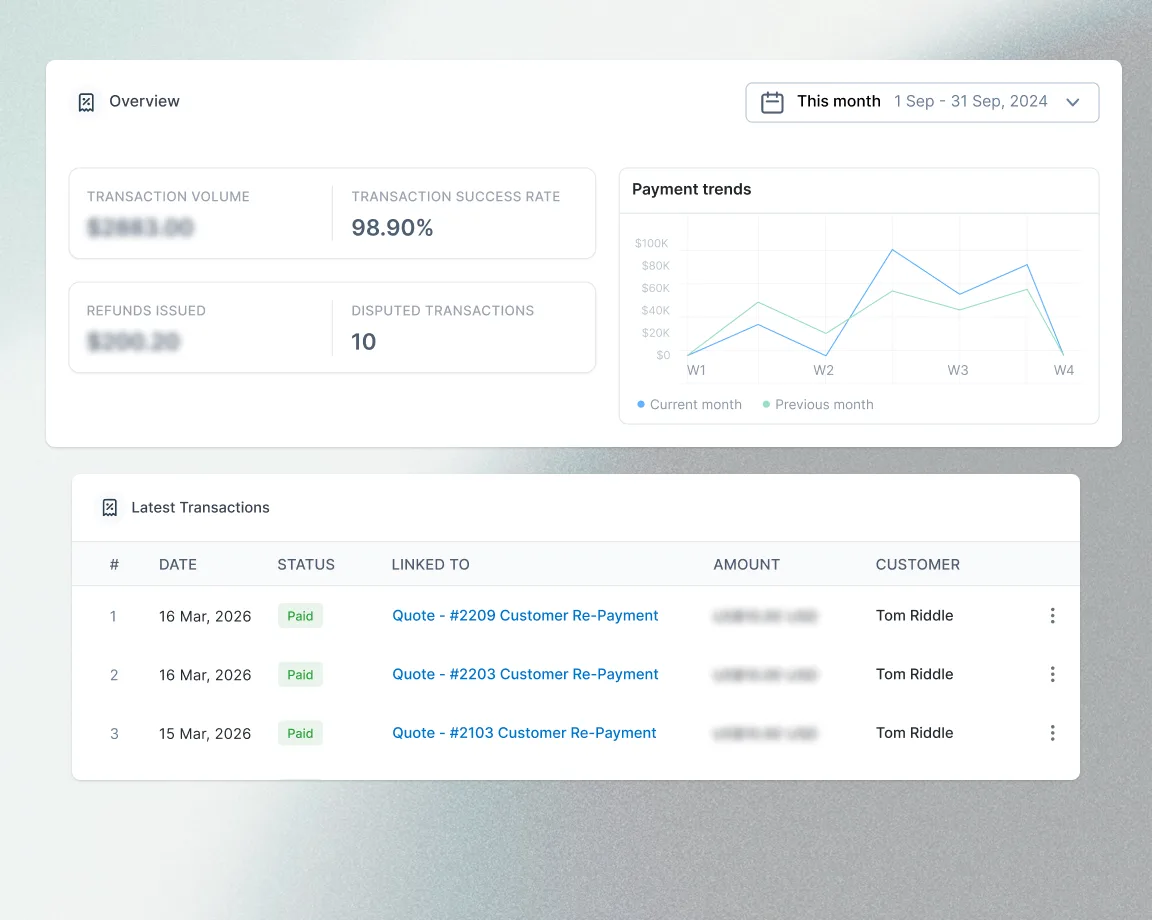Open more options for Quote #2203 row
1152x920 pixels.
(x=1052, y=675)
